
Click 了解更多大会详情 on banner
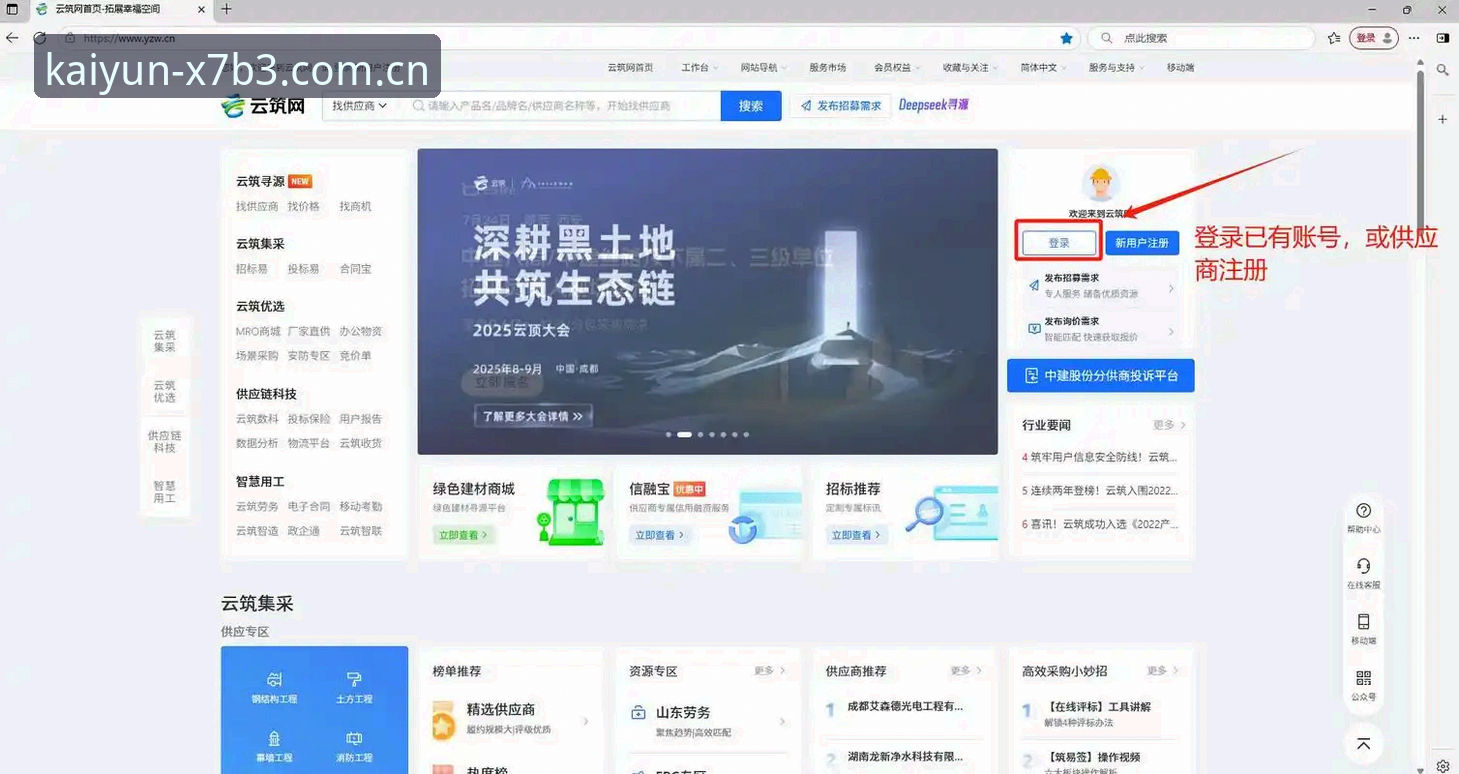tap(533, 416)
